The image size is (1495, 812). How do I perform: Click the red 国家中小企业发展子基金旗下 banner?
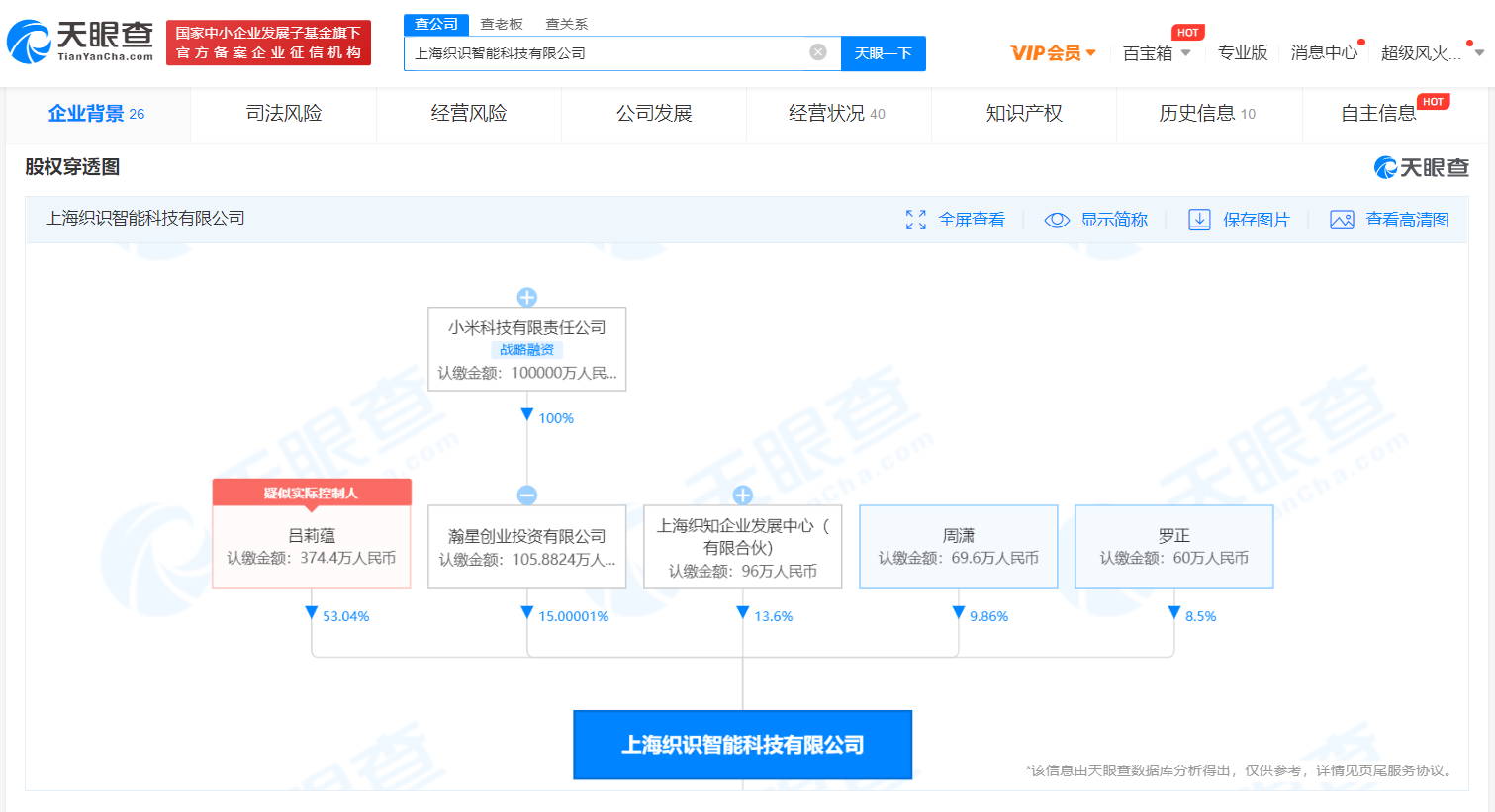(268, 43)
